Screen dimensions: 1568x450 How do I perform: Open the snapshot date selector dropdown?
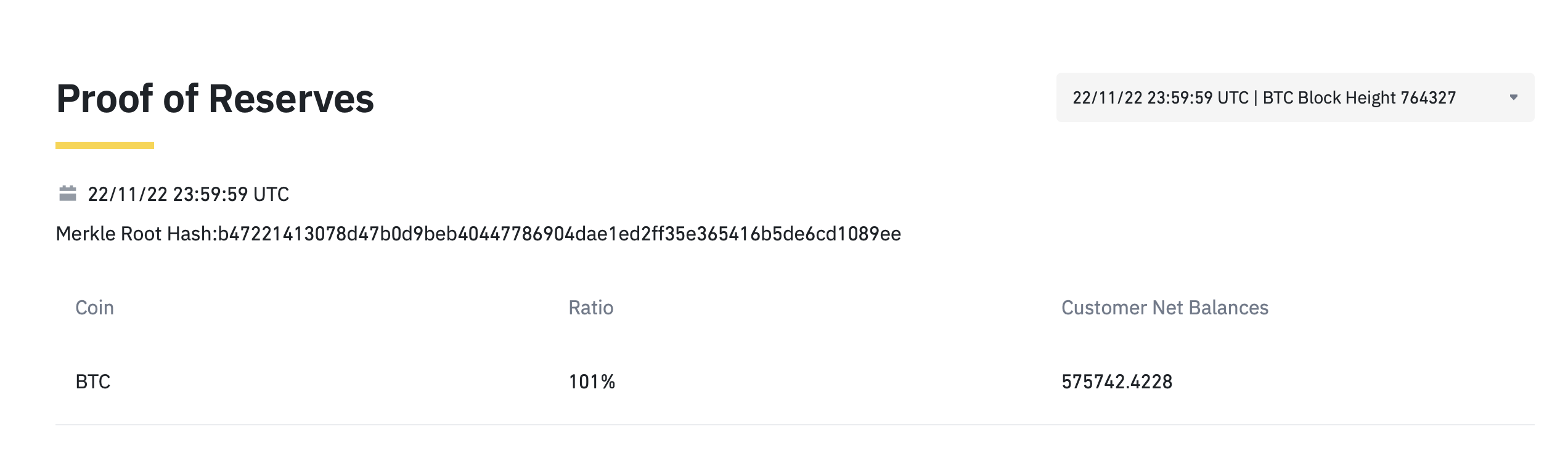[x=1294, y=97]
